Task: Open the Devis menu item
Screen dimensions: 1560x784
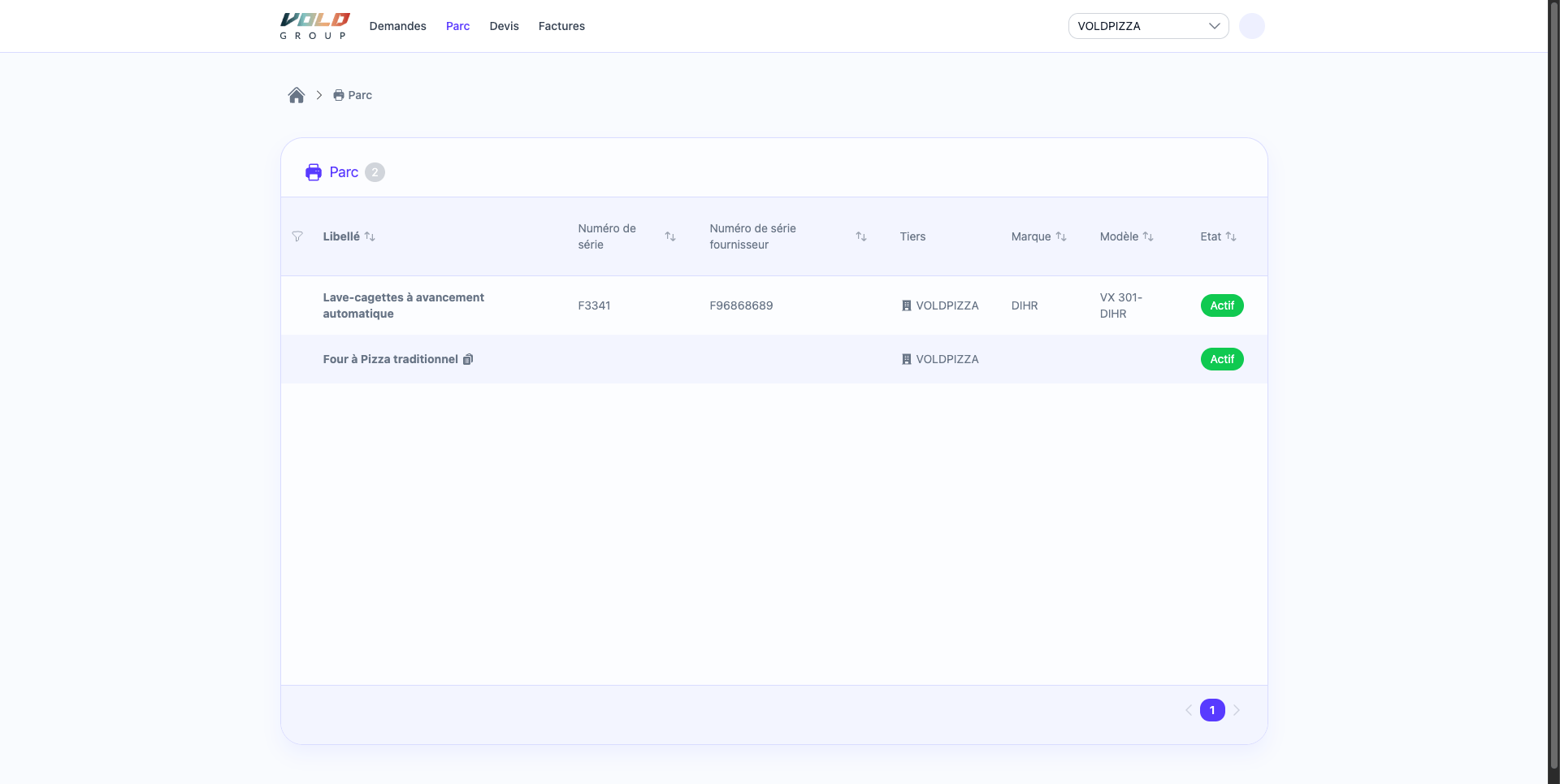Action: click(504, 25)
